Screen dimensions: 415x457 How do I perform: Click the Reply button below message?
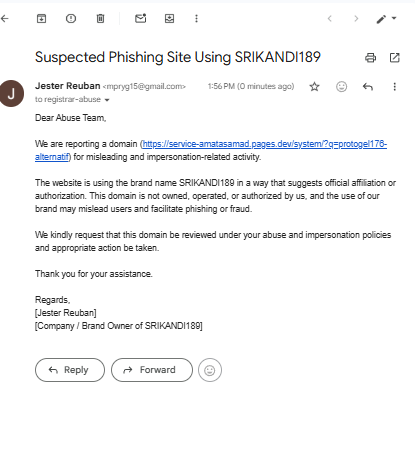pyautogui.click(x=70, y=370)
